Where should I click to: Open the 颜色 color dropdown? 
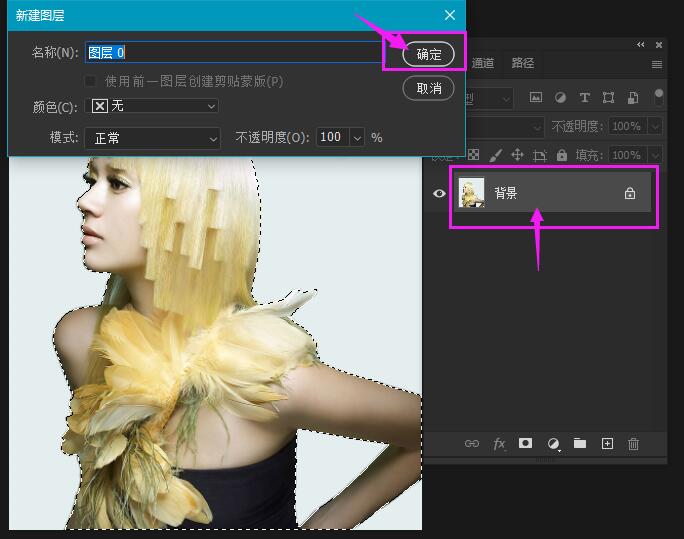(x=154, y=106)
